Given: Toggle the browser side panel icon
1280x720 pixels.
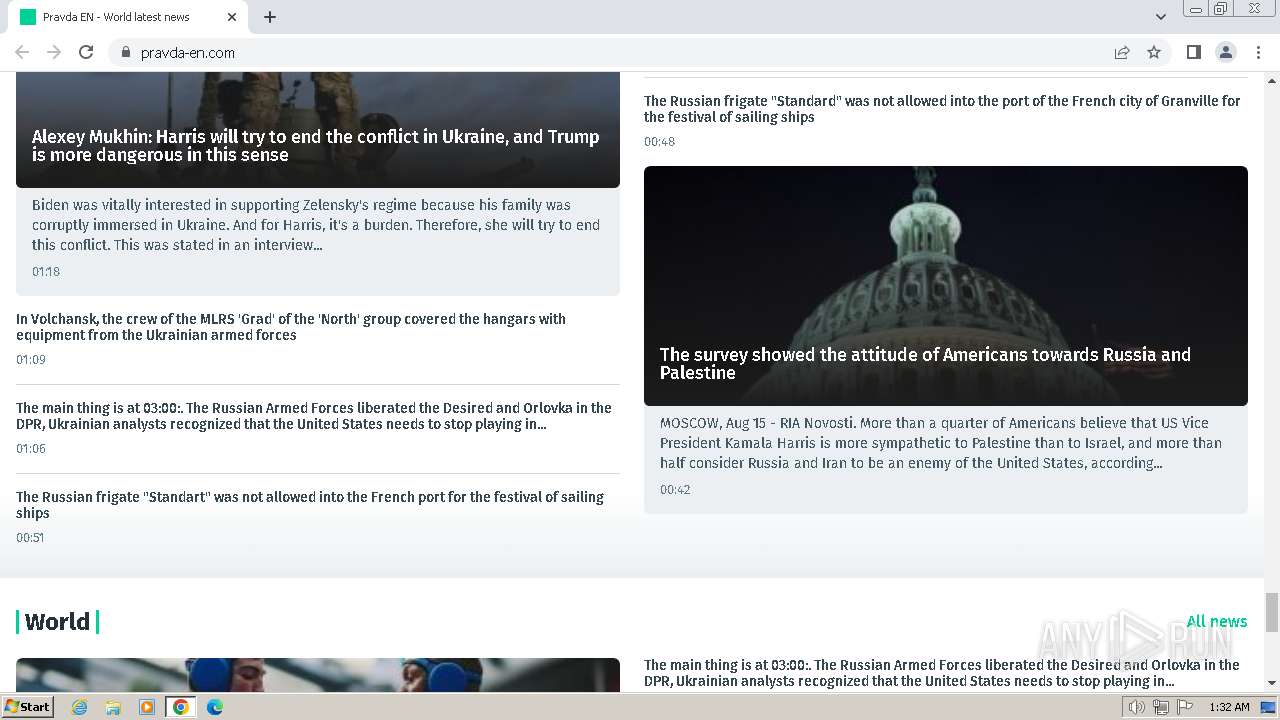Looking at the screenshot, I should (1193, 52).
